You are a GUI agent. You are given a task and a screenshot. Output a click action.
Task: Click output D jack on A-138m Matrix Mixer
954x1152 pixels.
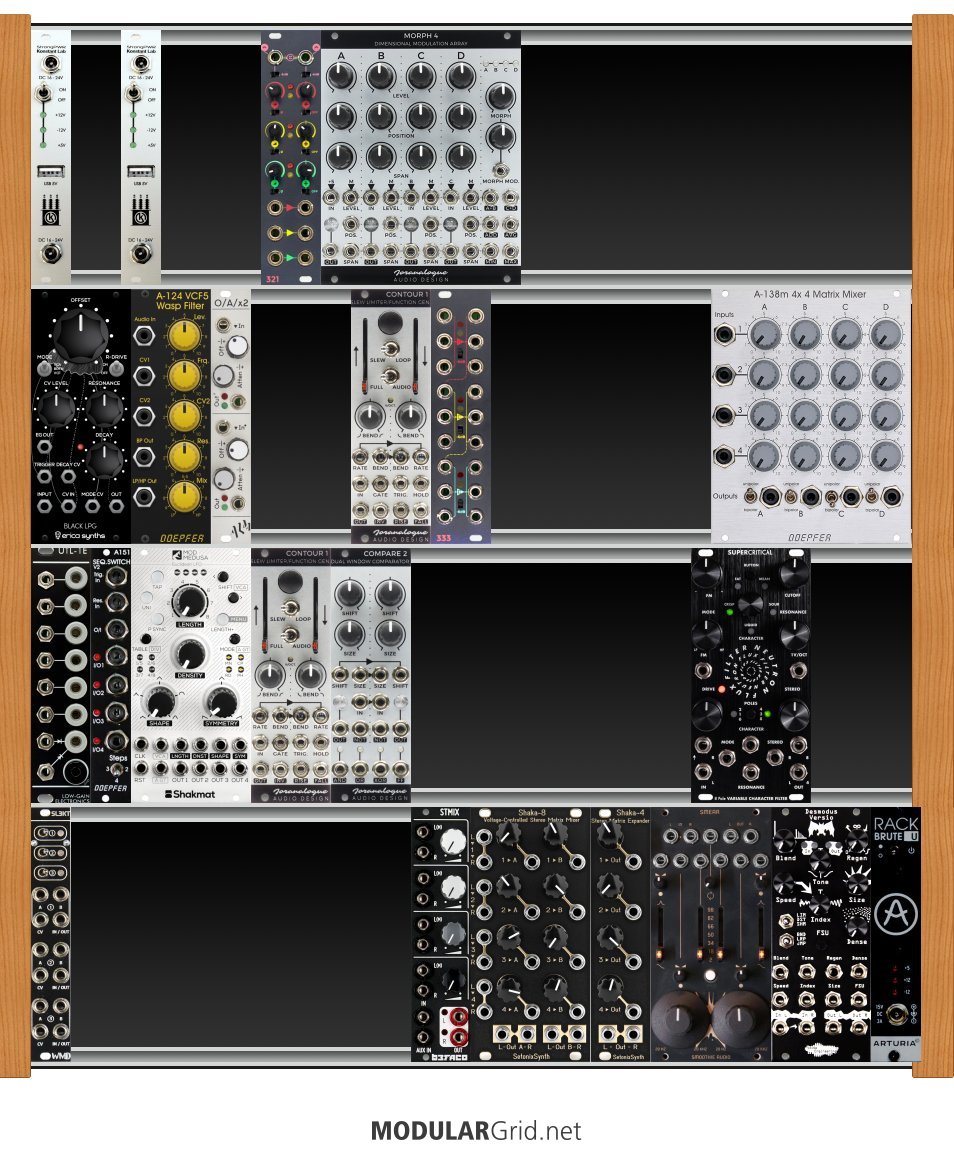892,497
